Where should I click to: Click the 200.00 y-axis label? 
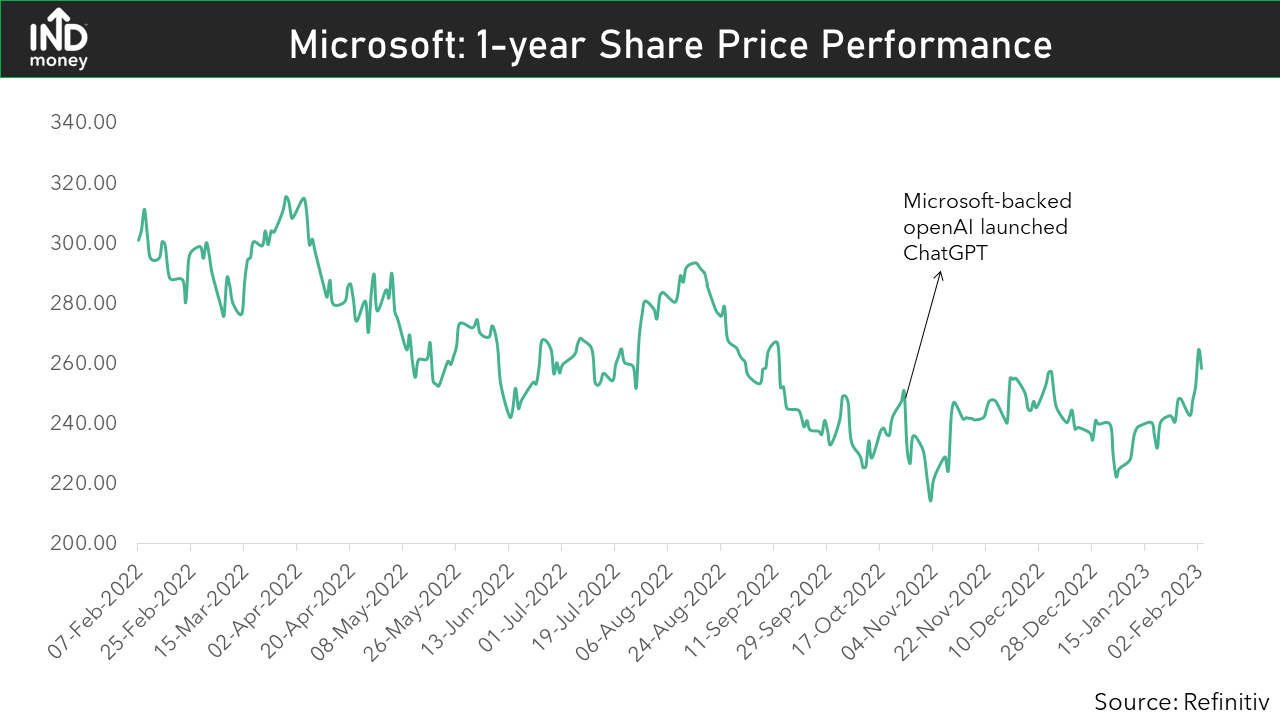tap(83, 543)
